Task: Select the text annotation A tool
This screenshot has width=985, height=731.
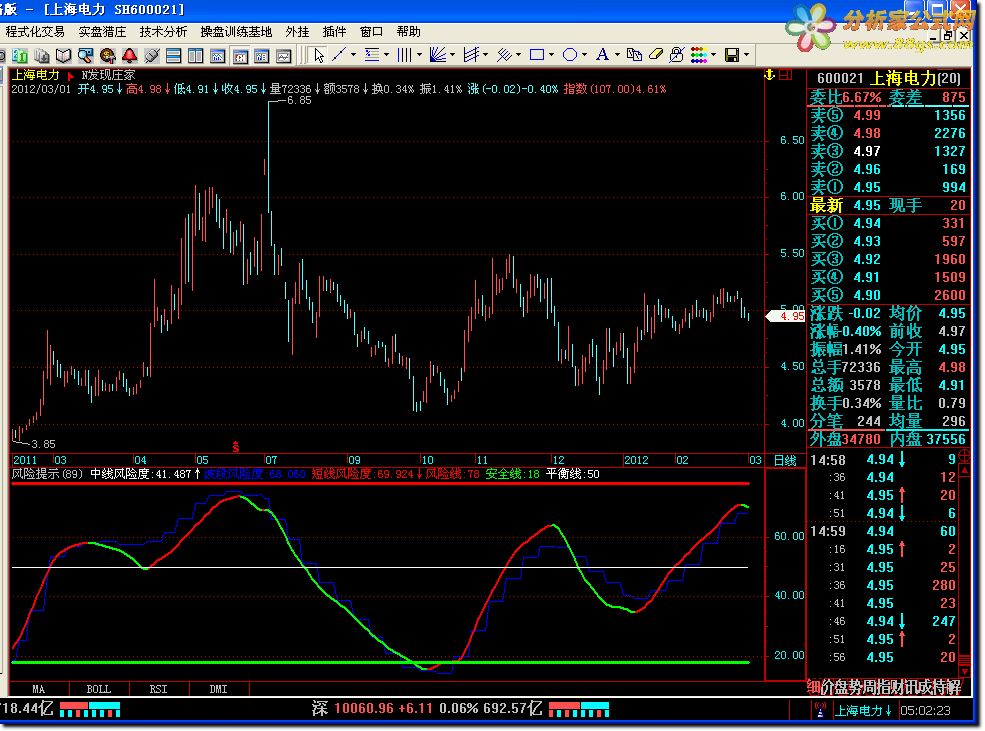Action: (x=602, y=55)
